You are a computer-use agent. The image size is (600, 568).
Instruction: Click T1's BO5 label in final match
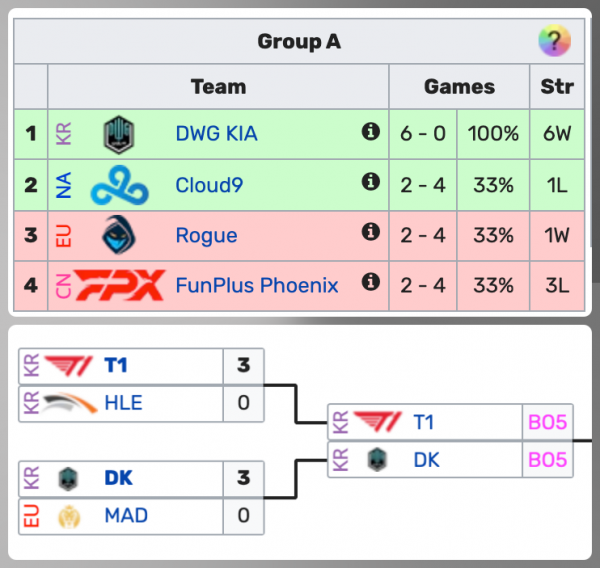547,423
